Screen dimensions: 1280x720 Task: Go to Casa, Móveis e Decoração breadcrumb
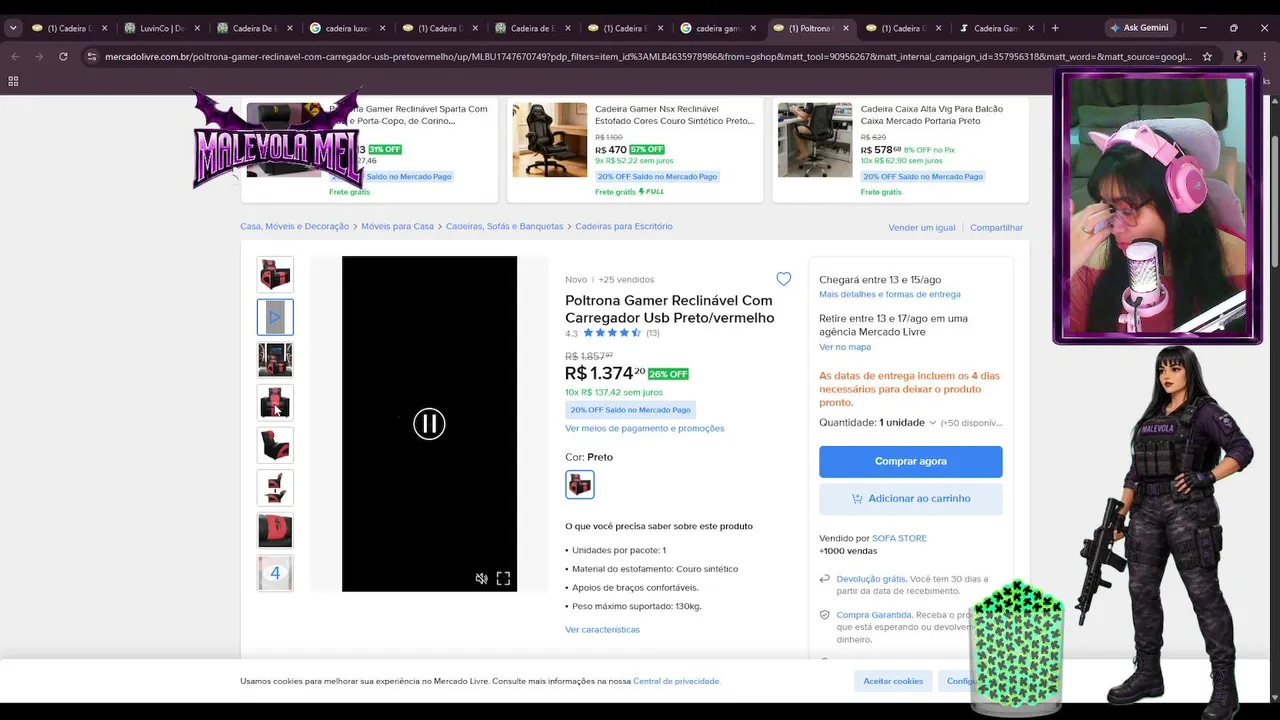pyautogui.click(x=295, y=227)
